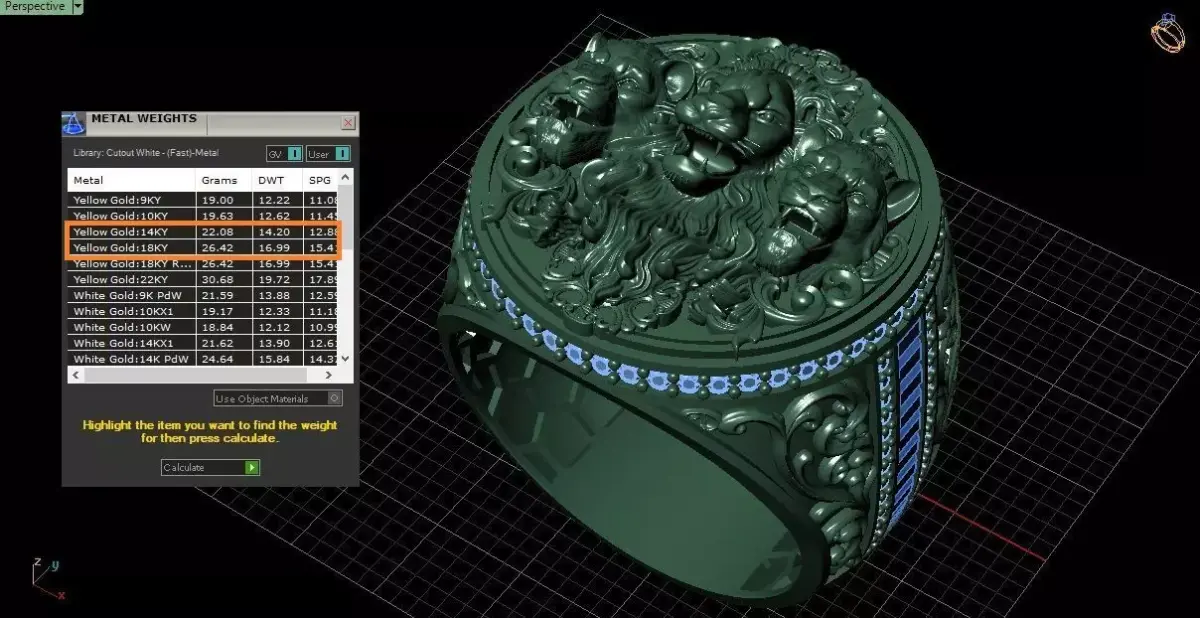Click the green arrow on Calculate
The height and width of the screenshot is (618, 1200).
tap(252, 467)
